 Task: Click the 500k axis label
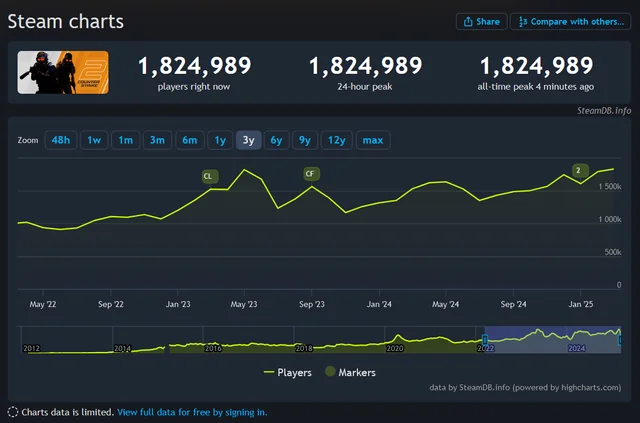pyautogui.click(x=613, y=252)
